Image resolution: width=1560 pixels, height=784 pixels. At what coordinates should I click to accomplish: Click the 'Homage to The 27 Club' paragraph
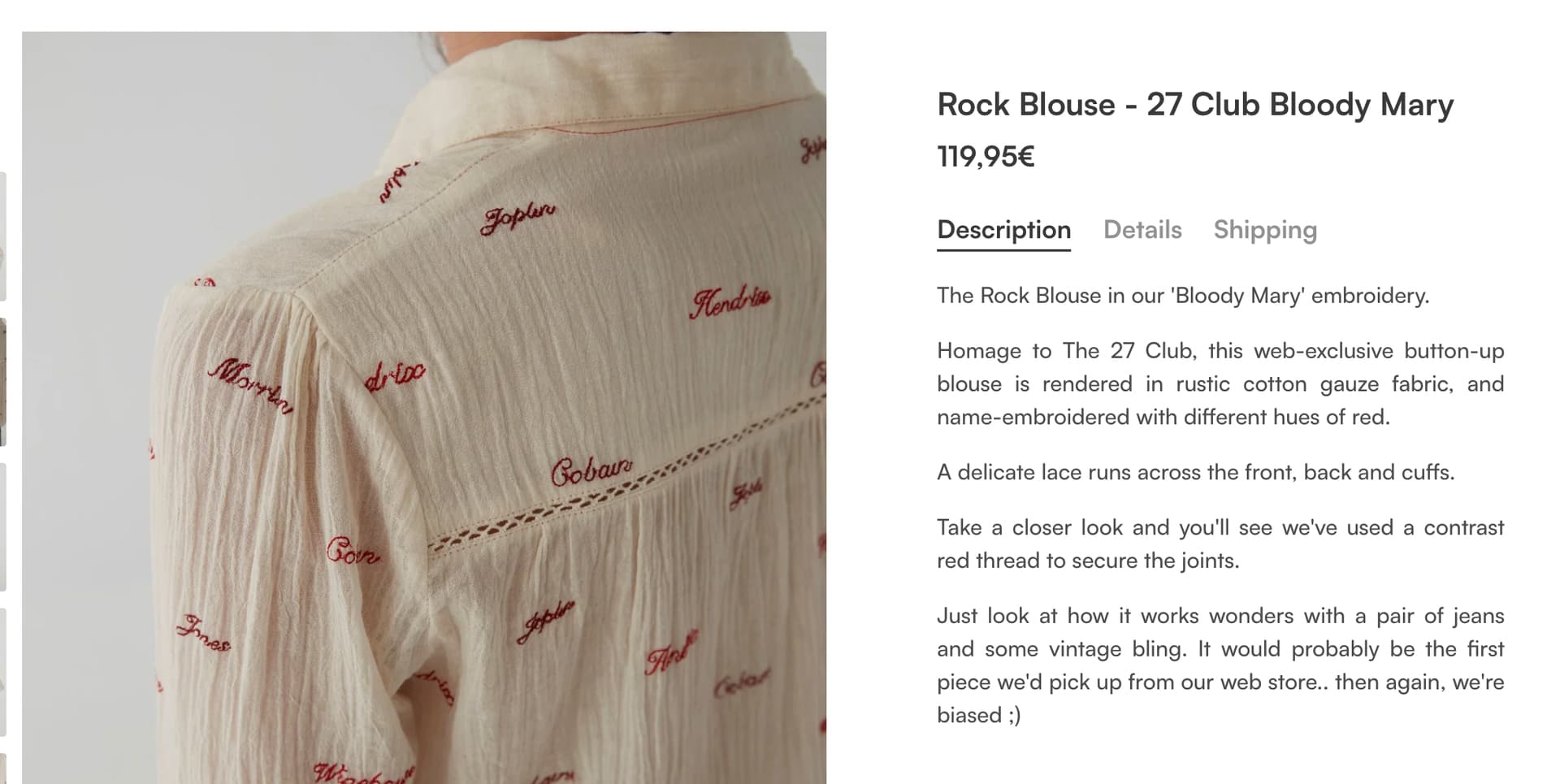[1220, 383]
